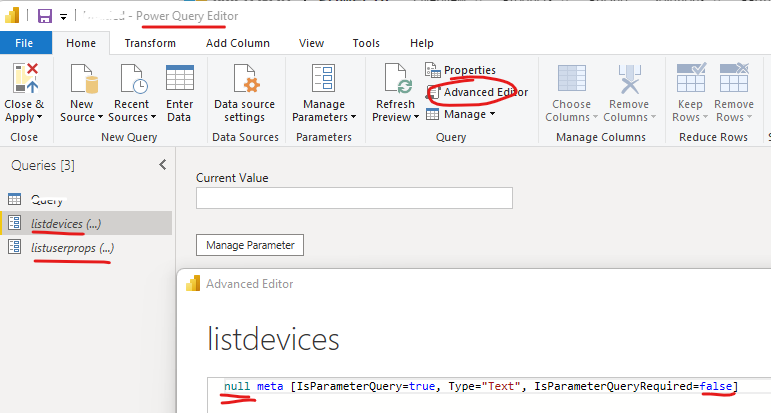
Task: Expand the Remove Rows dropdown arrow
Action: tap(749, 117)
